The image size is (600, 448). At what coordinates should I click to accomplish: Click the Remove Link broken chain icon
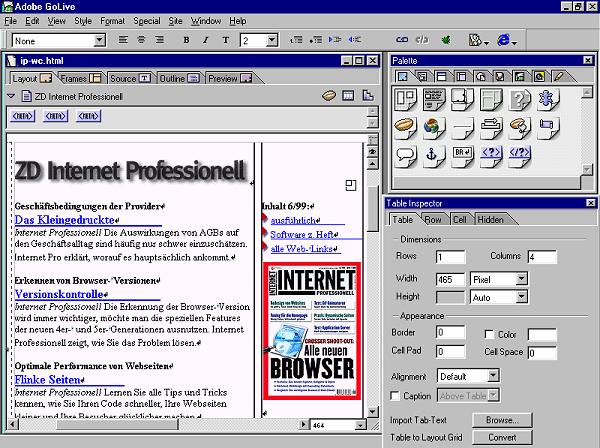(422, 40)
